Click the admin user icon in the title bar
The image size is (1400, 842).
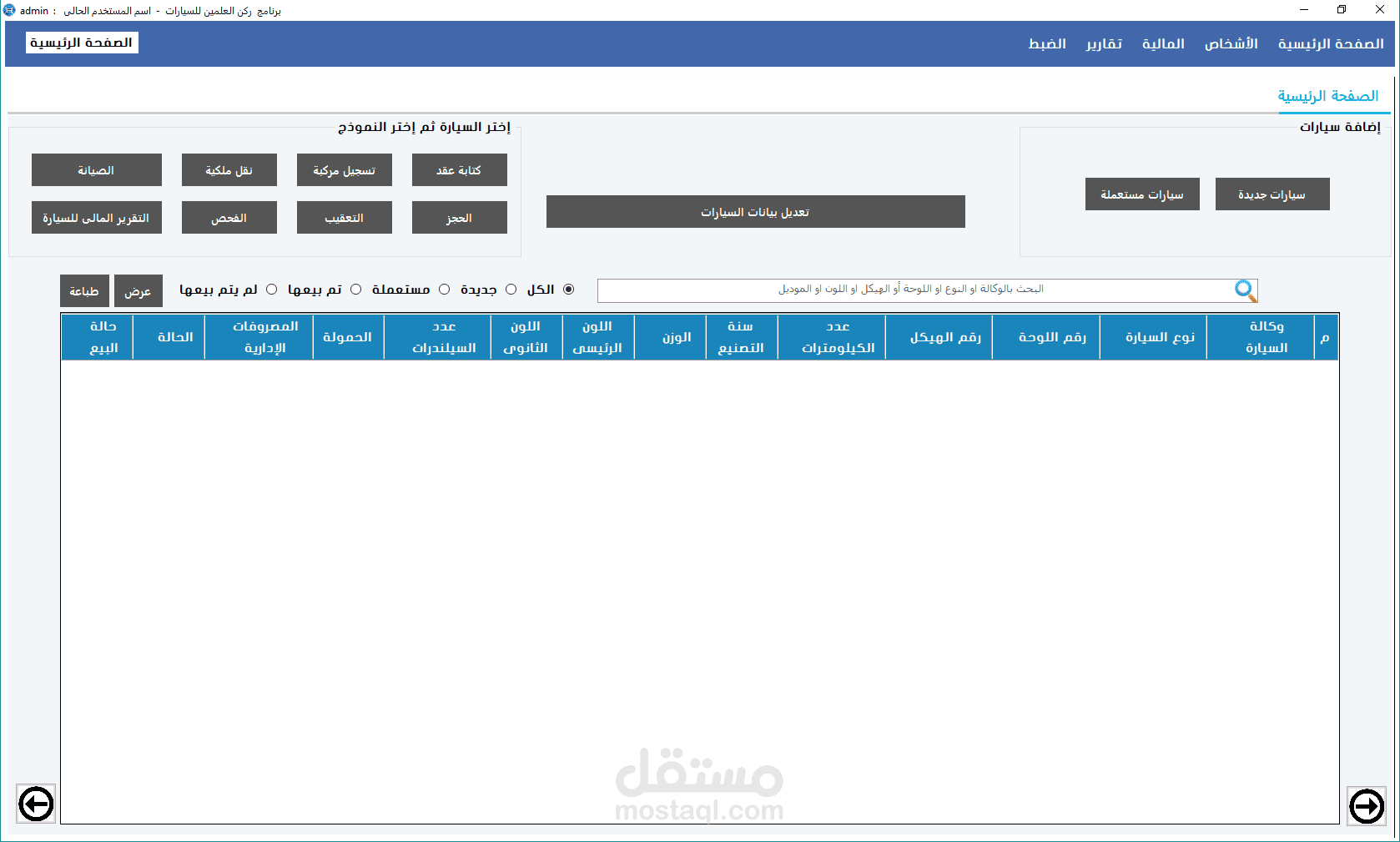[x=10, y=10]
